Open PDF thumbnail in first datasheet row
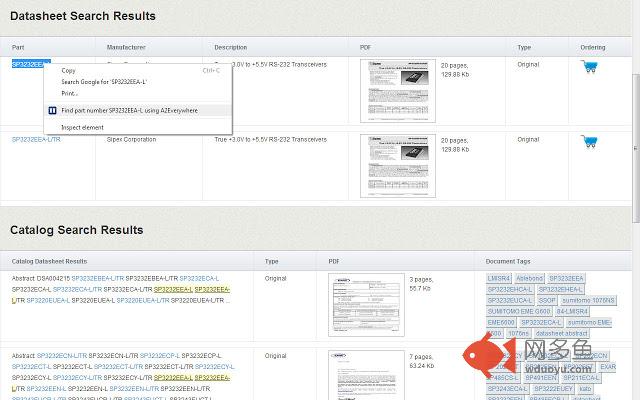 click(x=398, y=91)
